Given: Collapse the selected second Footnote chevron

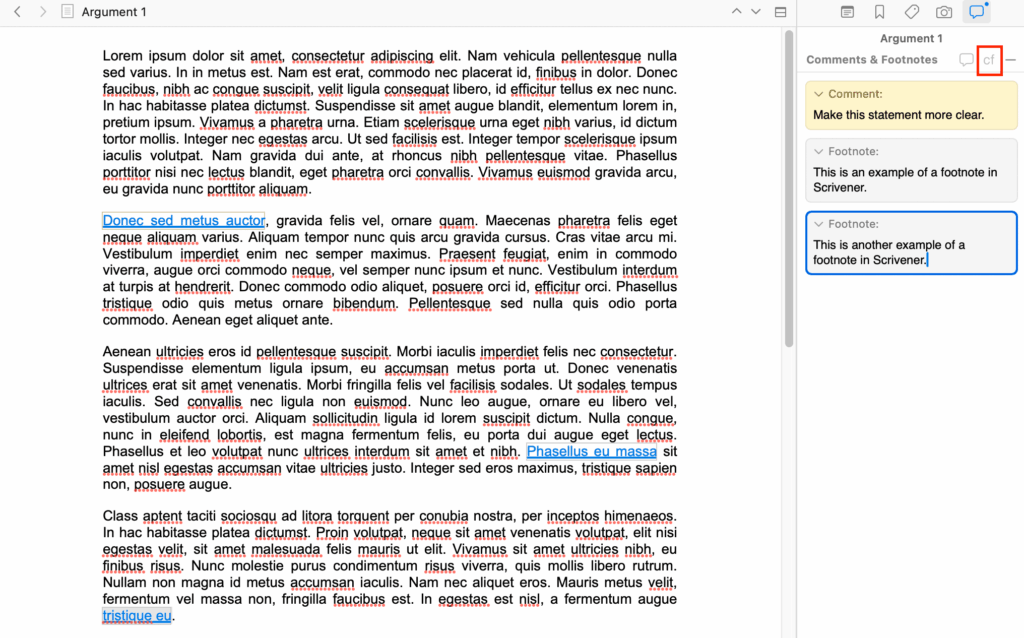Looking at the screenshot, I should [818, 224].
